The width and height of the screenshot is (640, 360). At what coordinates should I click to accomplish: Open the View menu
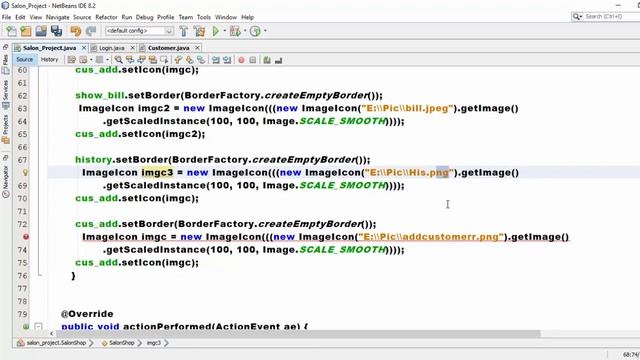pyautogui.click(x=36, y=17)
